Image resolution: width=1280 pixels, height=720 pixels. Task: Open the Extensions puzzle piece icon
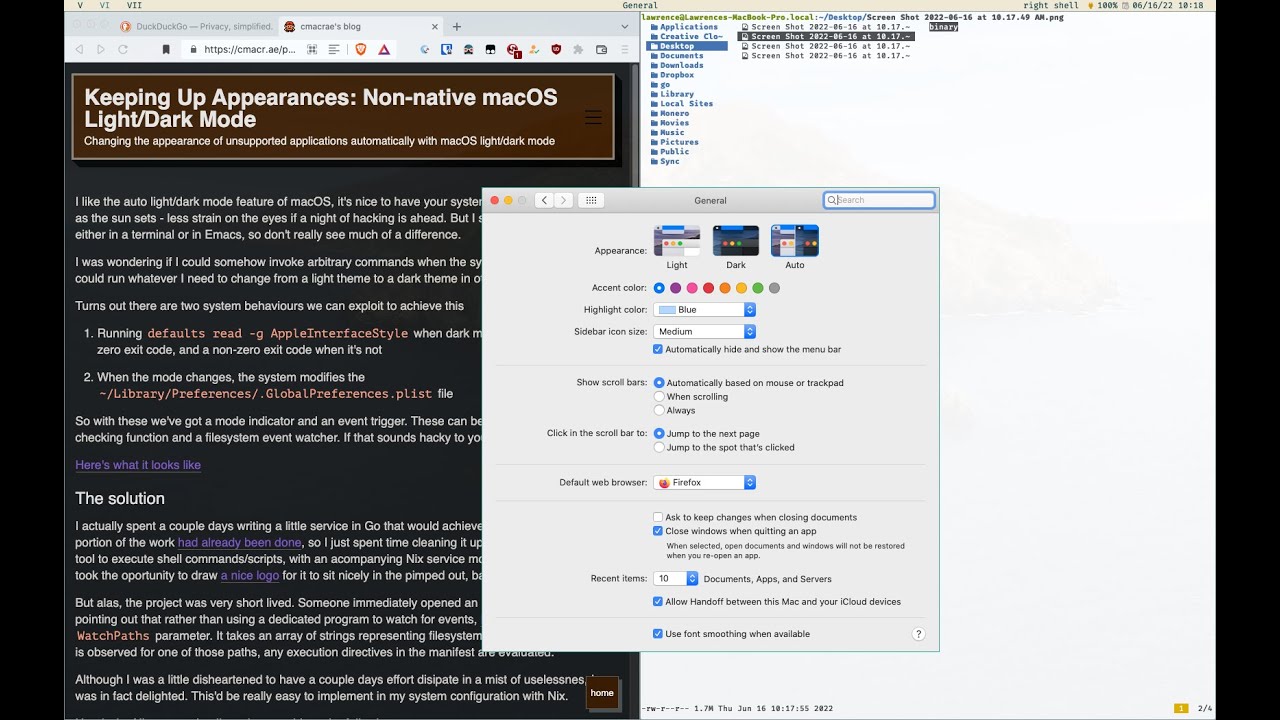[578, 49]
